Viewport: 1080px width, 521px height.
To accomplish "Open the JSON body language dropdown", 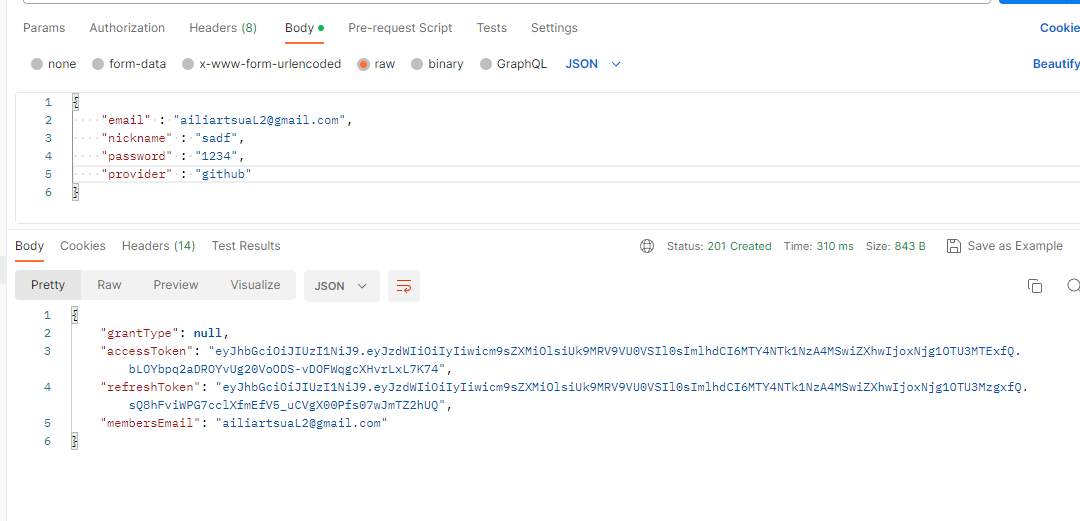I will 593,64.
